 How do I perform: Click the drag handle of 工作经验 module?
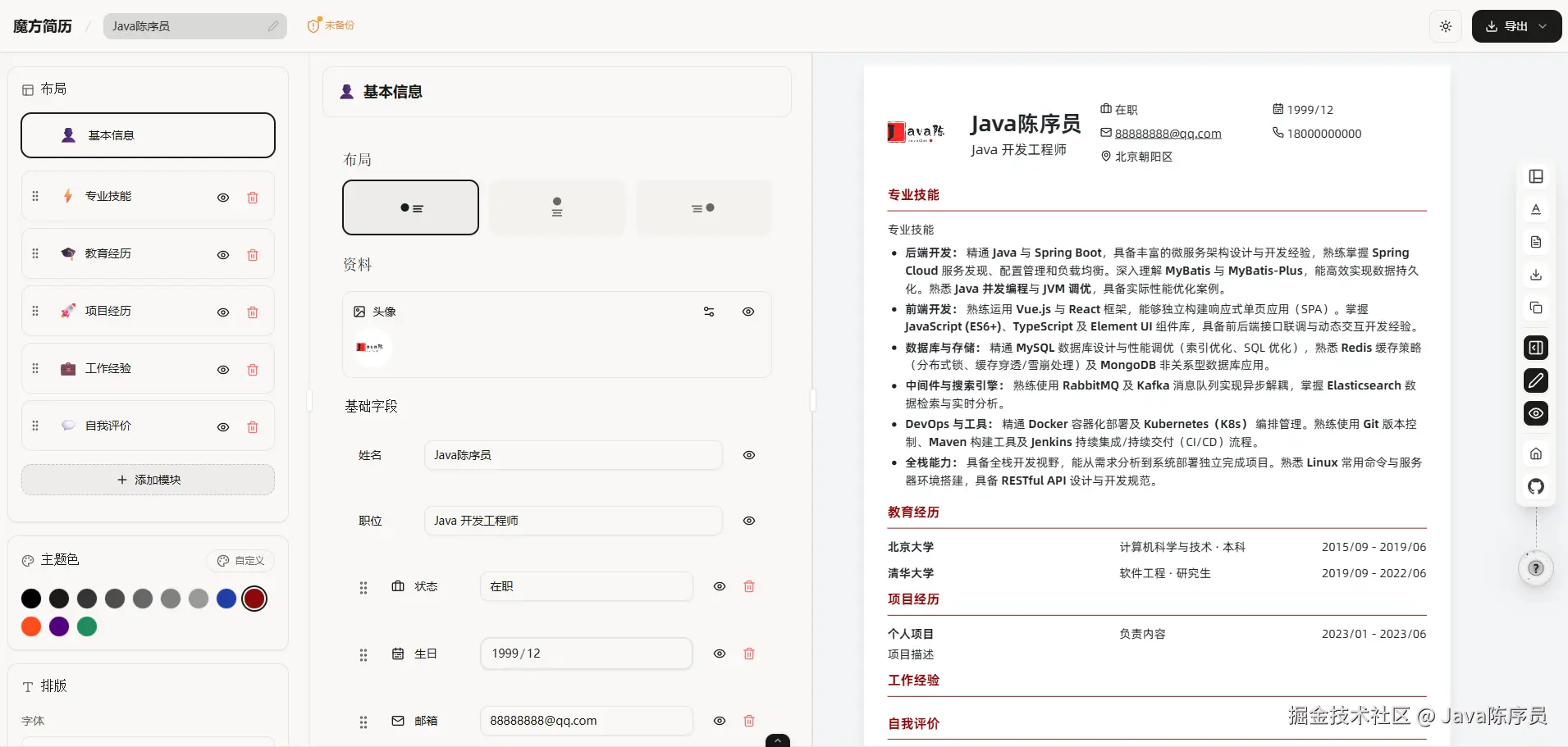pos(35,368)
